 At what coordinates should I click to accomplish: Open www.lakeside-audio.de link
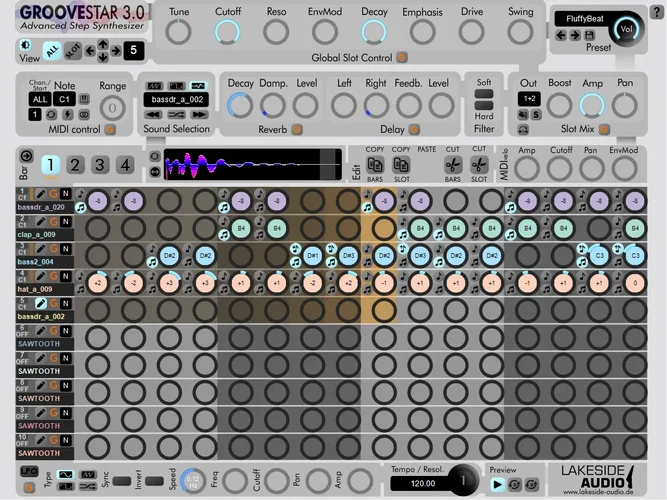tap(598, 492)
